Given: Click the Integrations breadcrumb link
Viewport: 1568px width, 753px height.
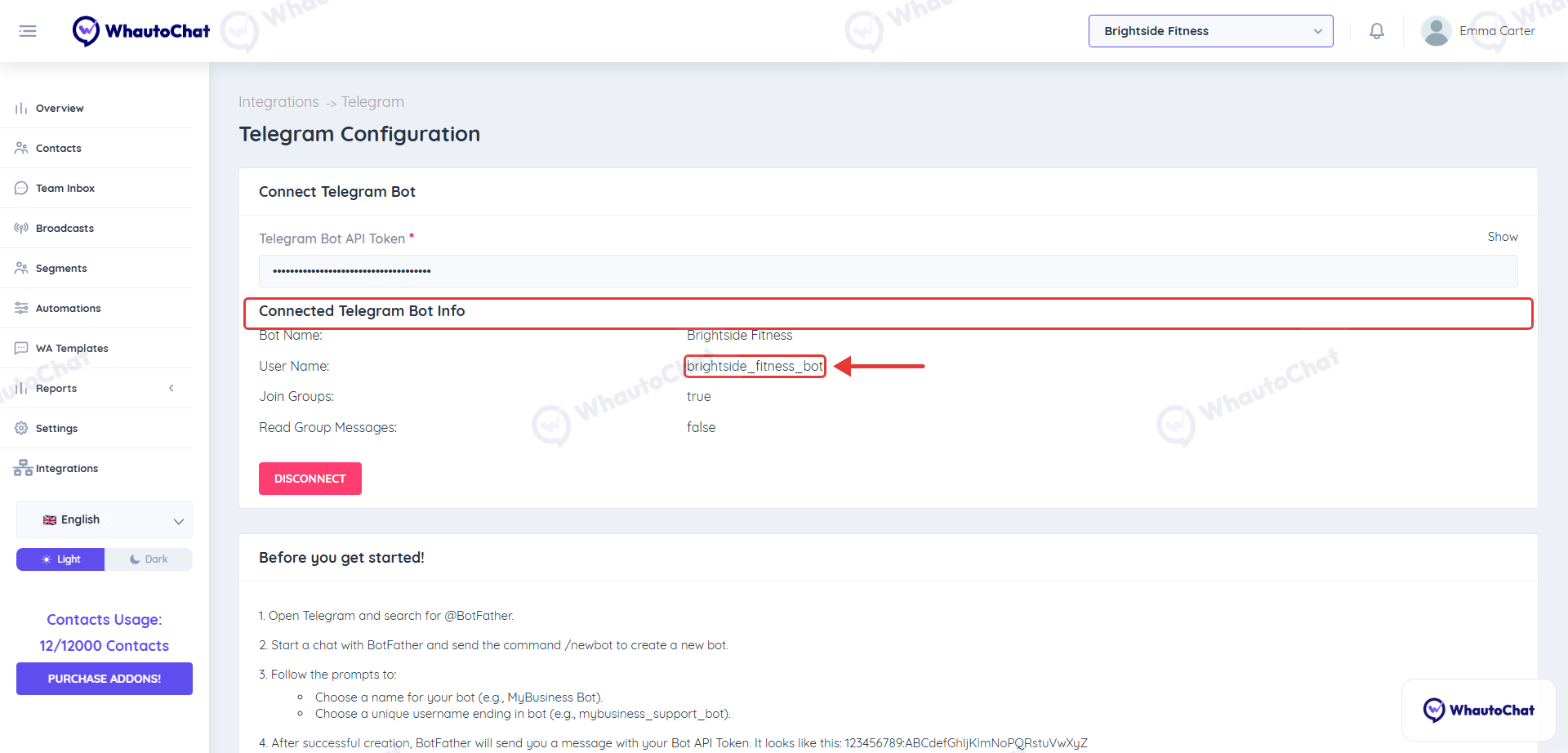Looking at the screenshot, I should tap(278, 102).
